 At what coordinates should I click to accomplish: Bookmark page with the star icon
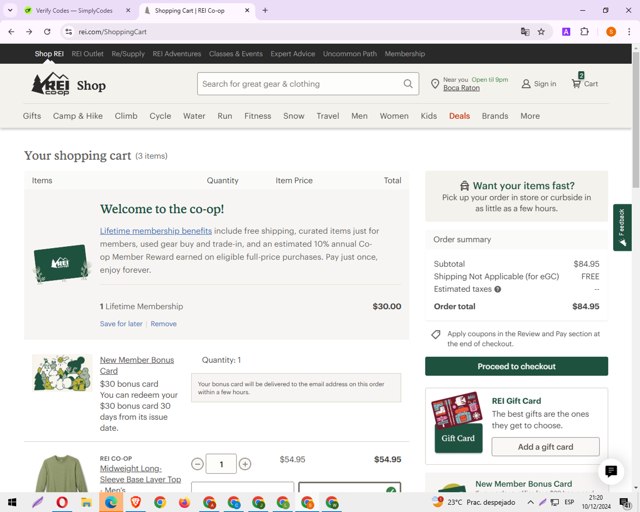click(541, 32)
